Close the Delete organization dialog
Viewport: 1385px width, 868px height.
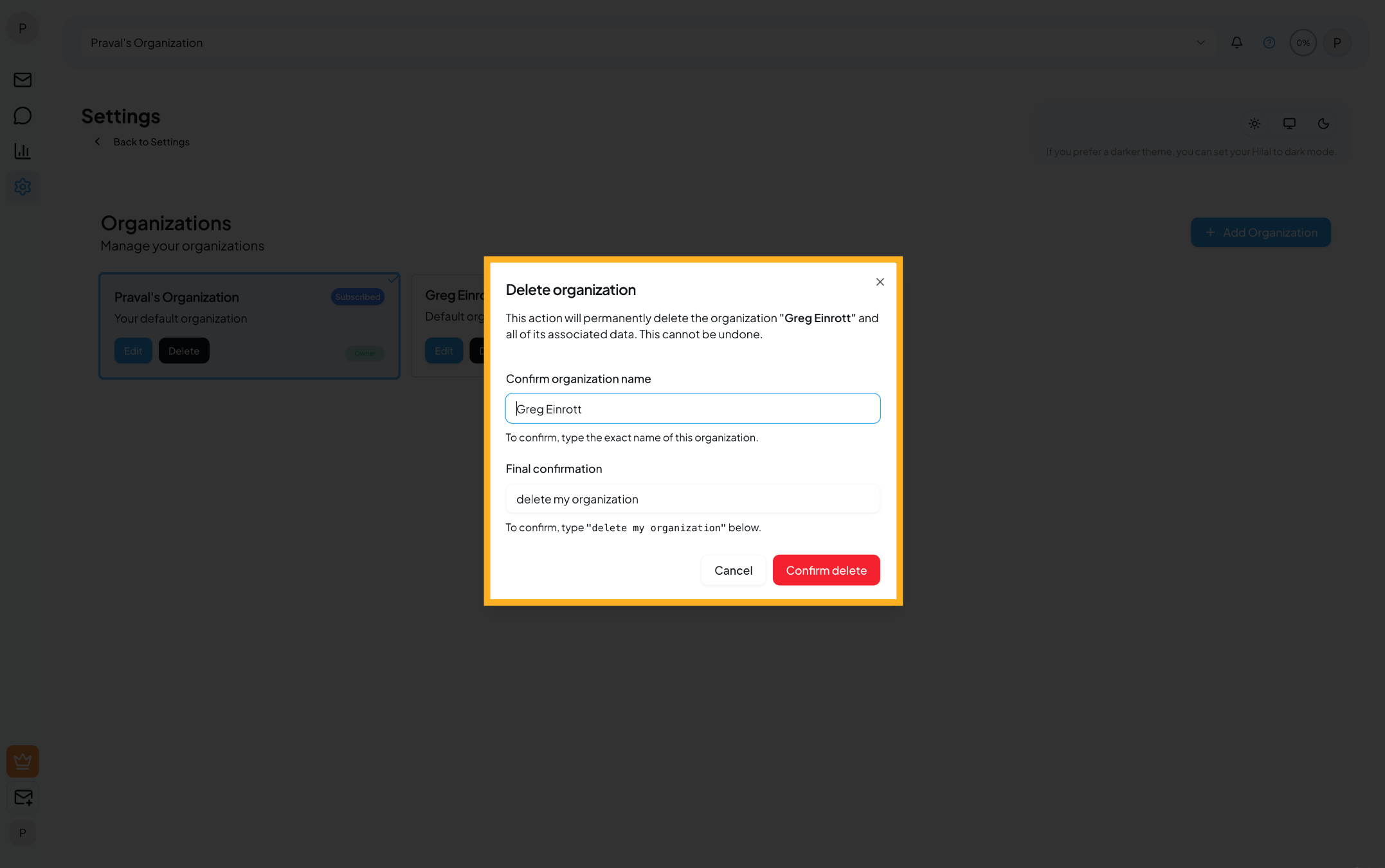tap(880, 282)
